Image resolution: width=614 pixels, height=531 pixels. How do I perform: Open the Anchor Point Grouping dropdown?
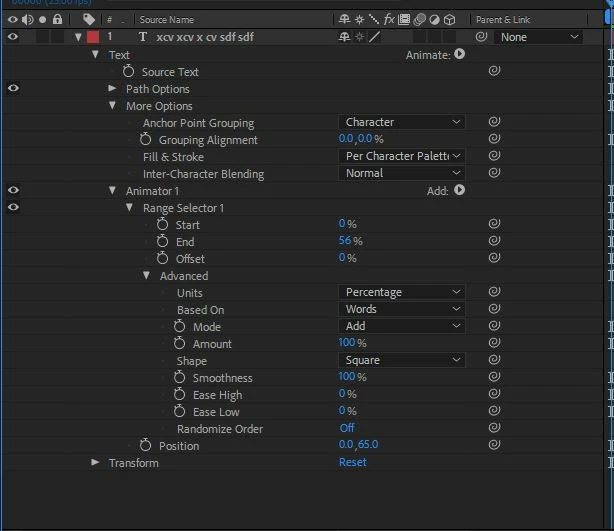click(402, 122)
